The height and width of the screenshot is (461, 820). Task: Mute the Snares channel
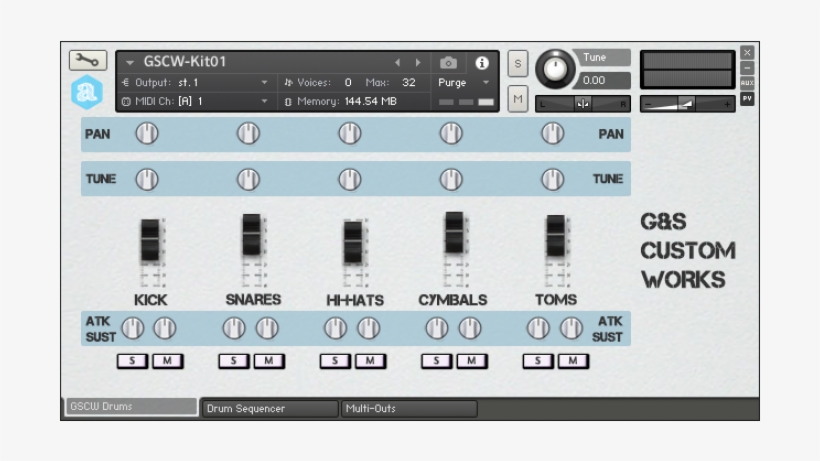[x=269, y=361]
